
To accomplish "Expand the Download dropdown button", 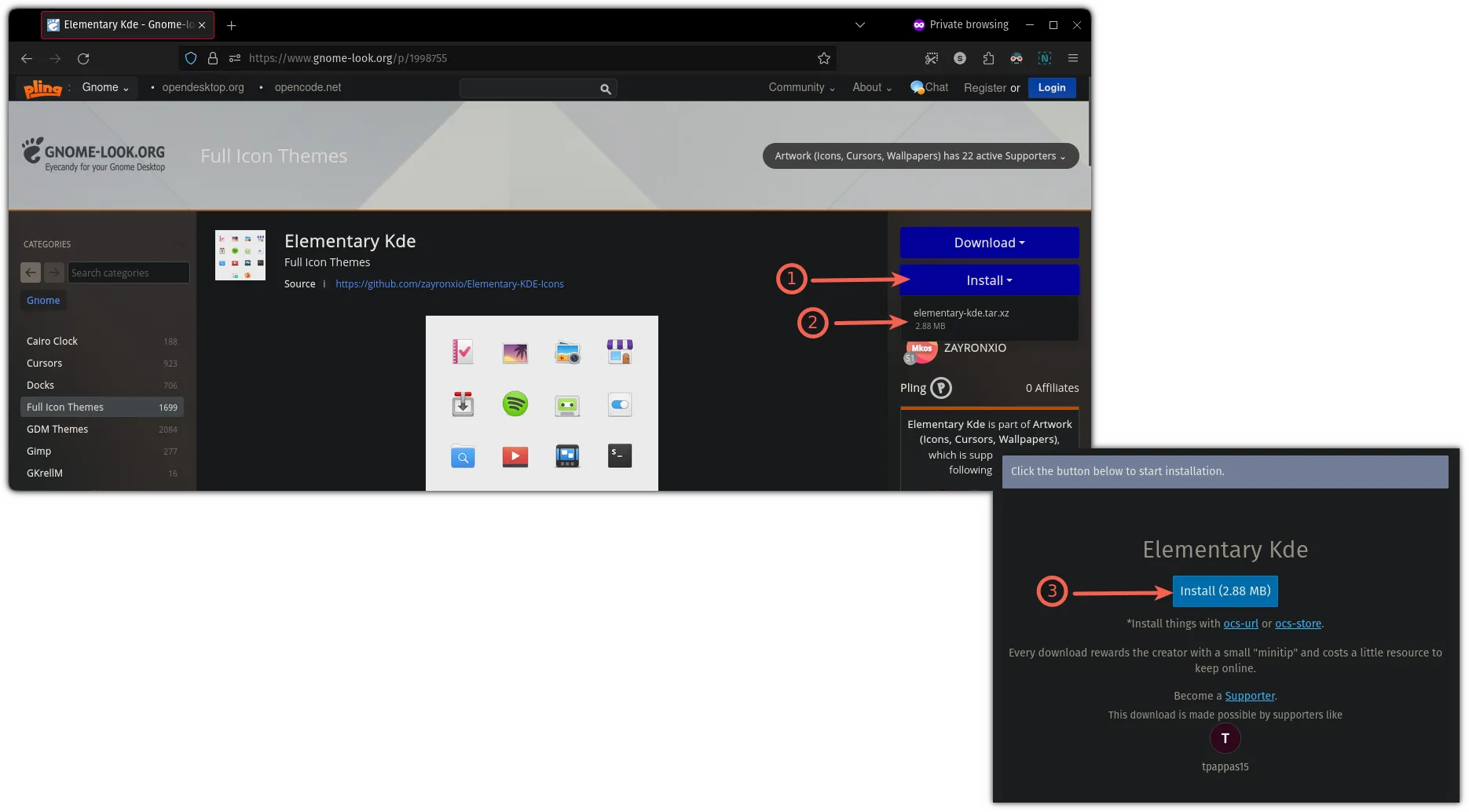I will pyautogui.click(x=989, y=243).
